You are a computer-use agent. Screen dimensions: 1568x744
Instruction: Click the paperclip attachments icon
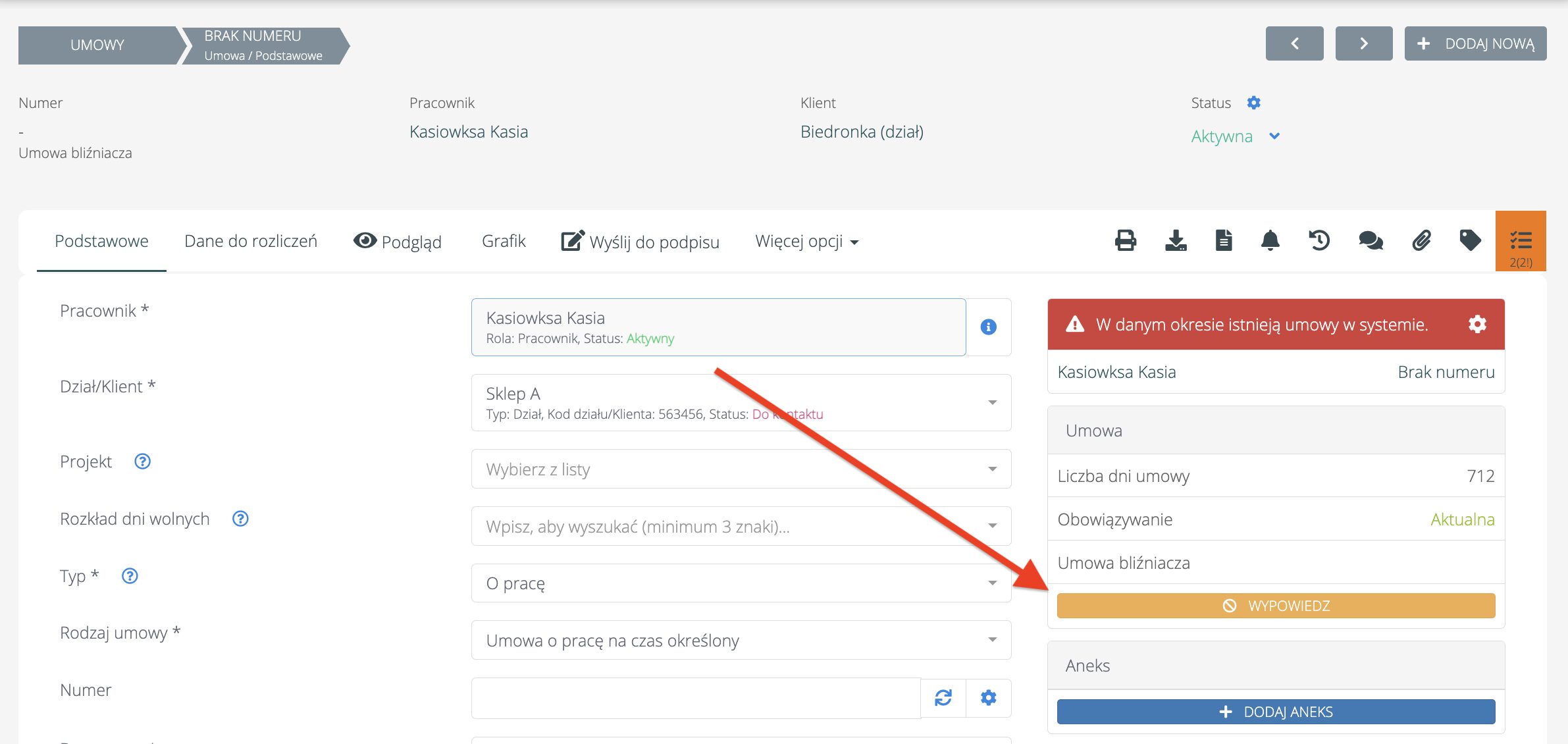[1421, 241]
